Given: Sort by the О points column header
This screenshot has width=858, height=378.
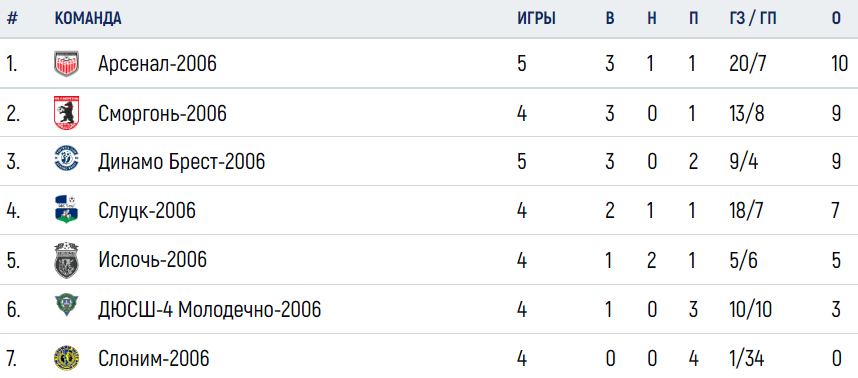Looking at the screenshot, I should tap(836, 19).
